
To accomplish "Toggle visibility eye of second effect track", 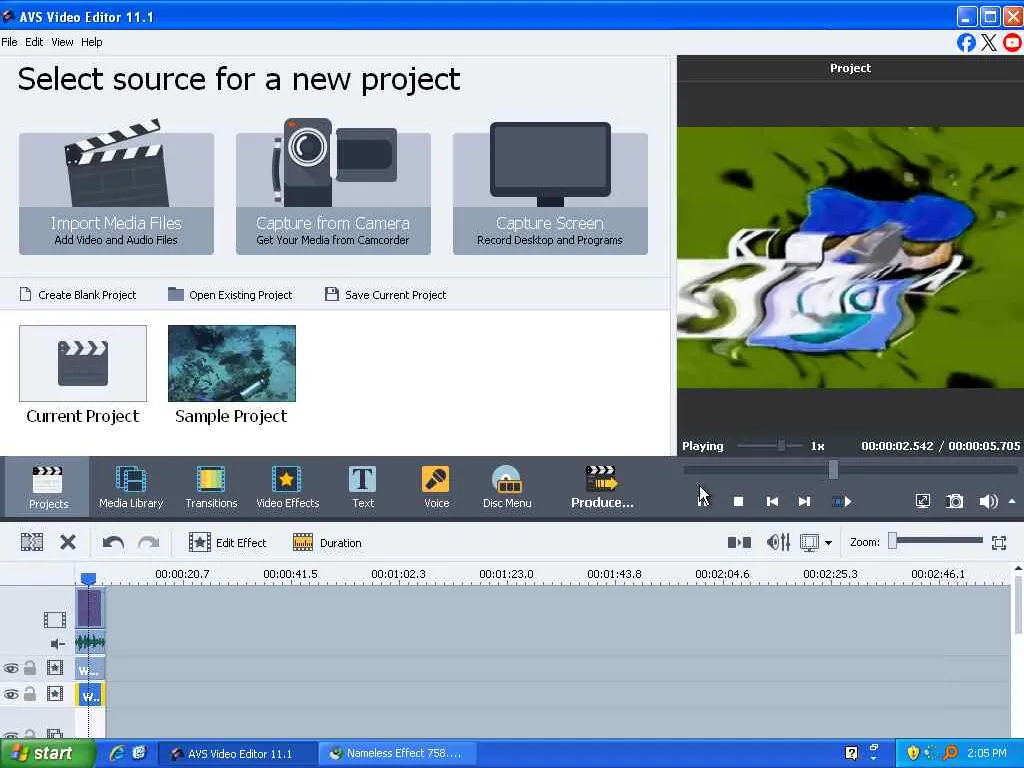I will point(10,694).
